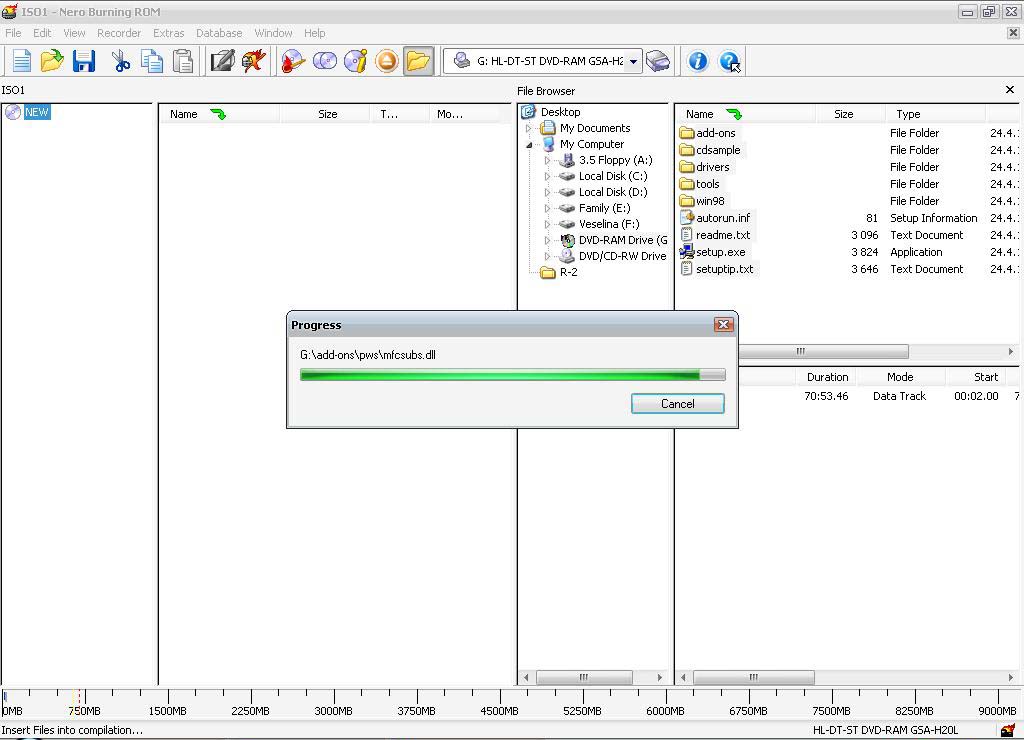Click the DVD-RAM Drive (G icon
1024x740 pixels.
(x=567, y=240)
